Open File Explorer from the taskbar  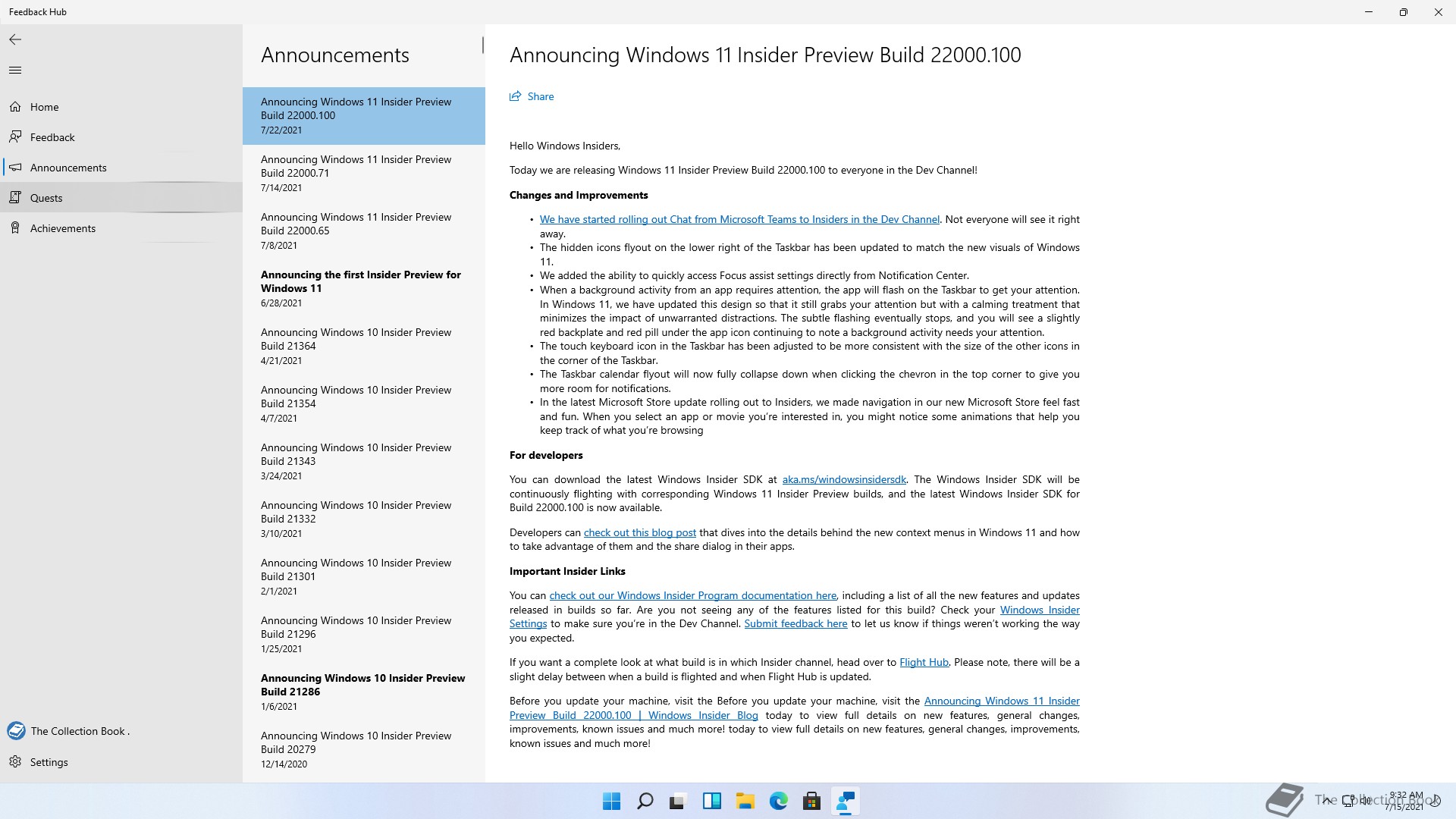click(745, 802)
